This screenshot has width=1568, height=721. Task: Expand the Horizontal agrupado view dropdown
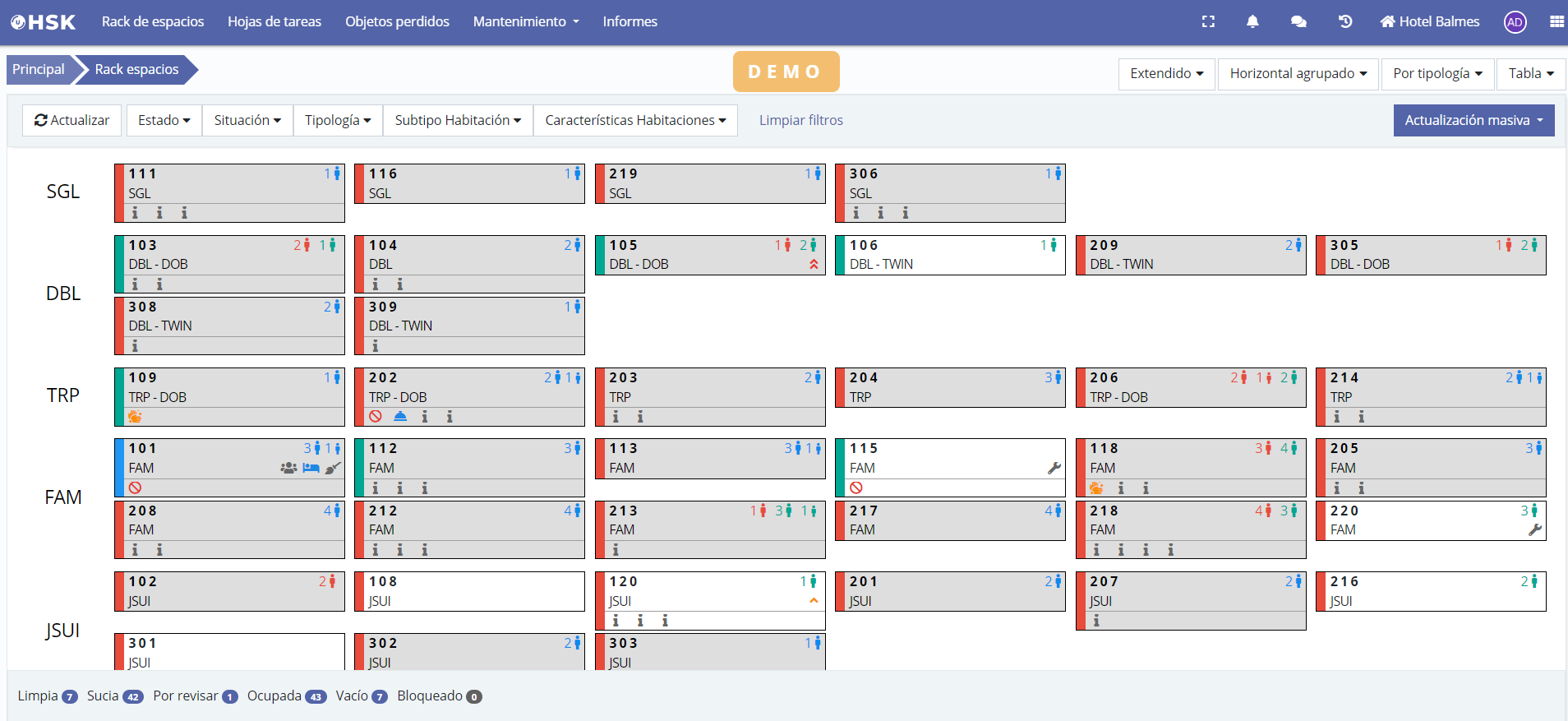pos(1298,73)
